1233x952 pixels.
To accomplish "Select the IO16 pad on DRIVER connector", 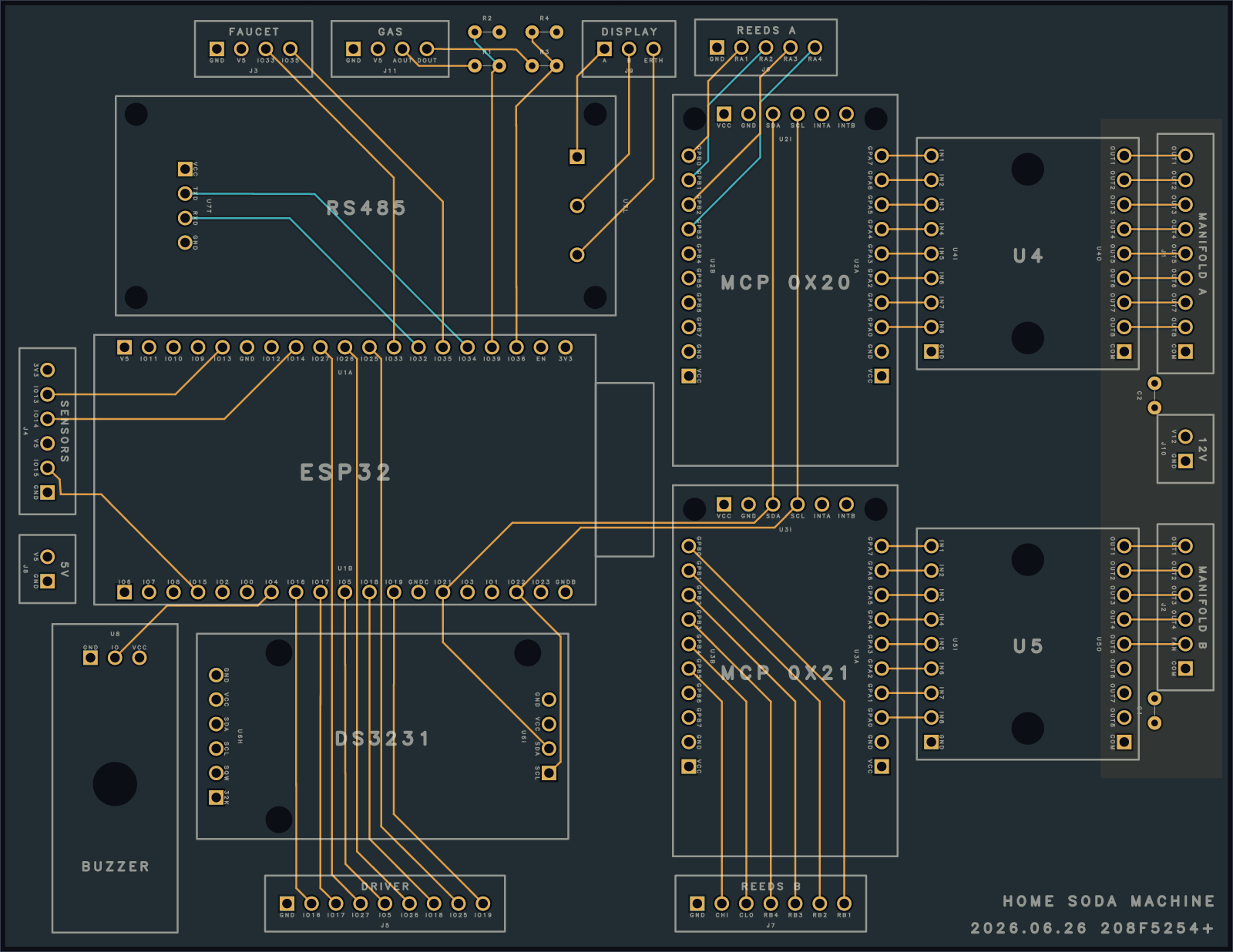I will (x=311, y=903).
